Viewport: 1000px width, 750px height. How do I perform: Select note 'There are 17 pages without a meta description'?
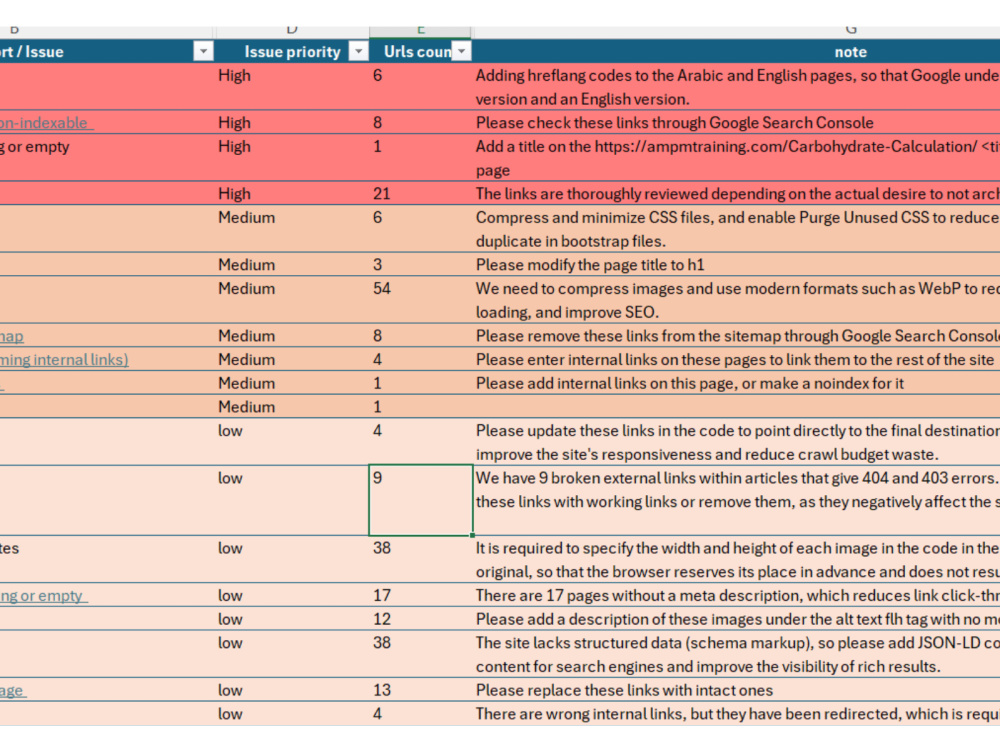[x=737, y=596]
